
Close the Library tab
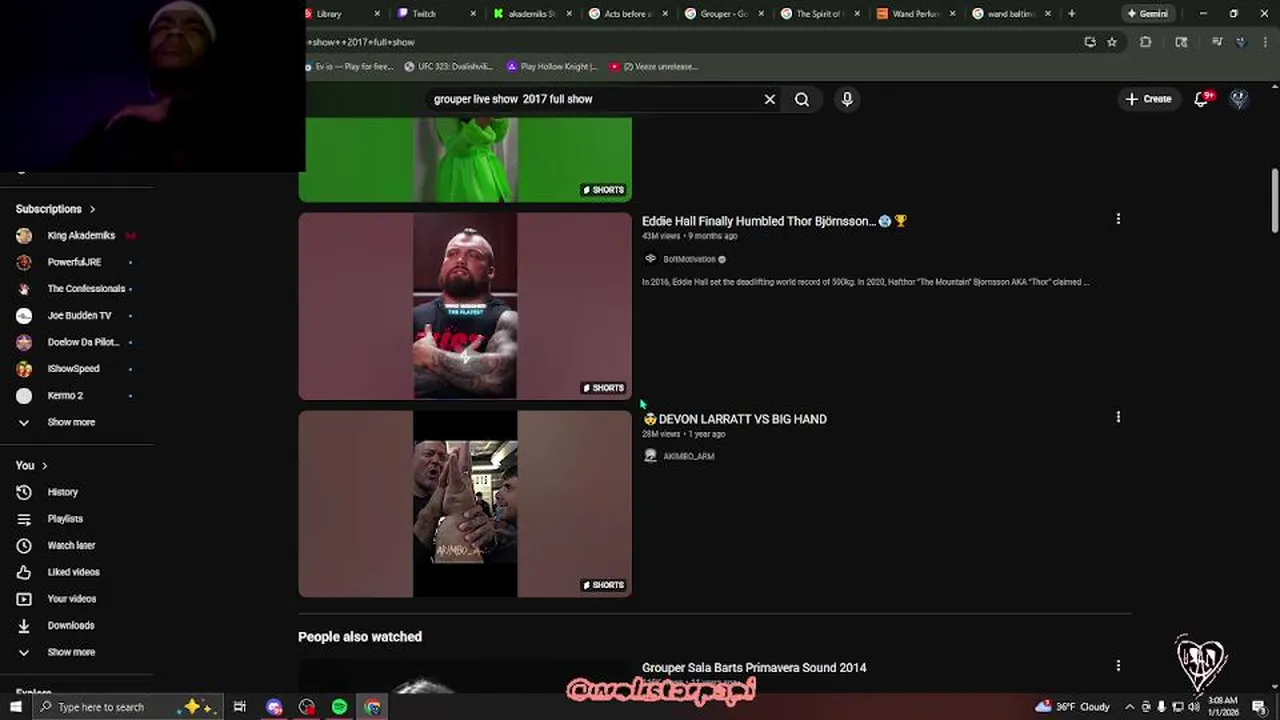click(x=377, y=14)
